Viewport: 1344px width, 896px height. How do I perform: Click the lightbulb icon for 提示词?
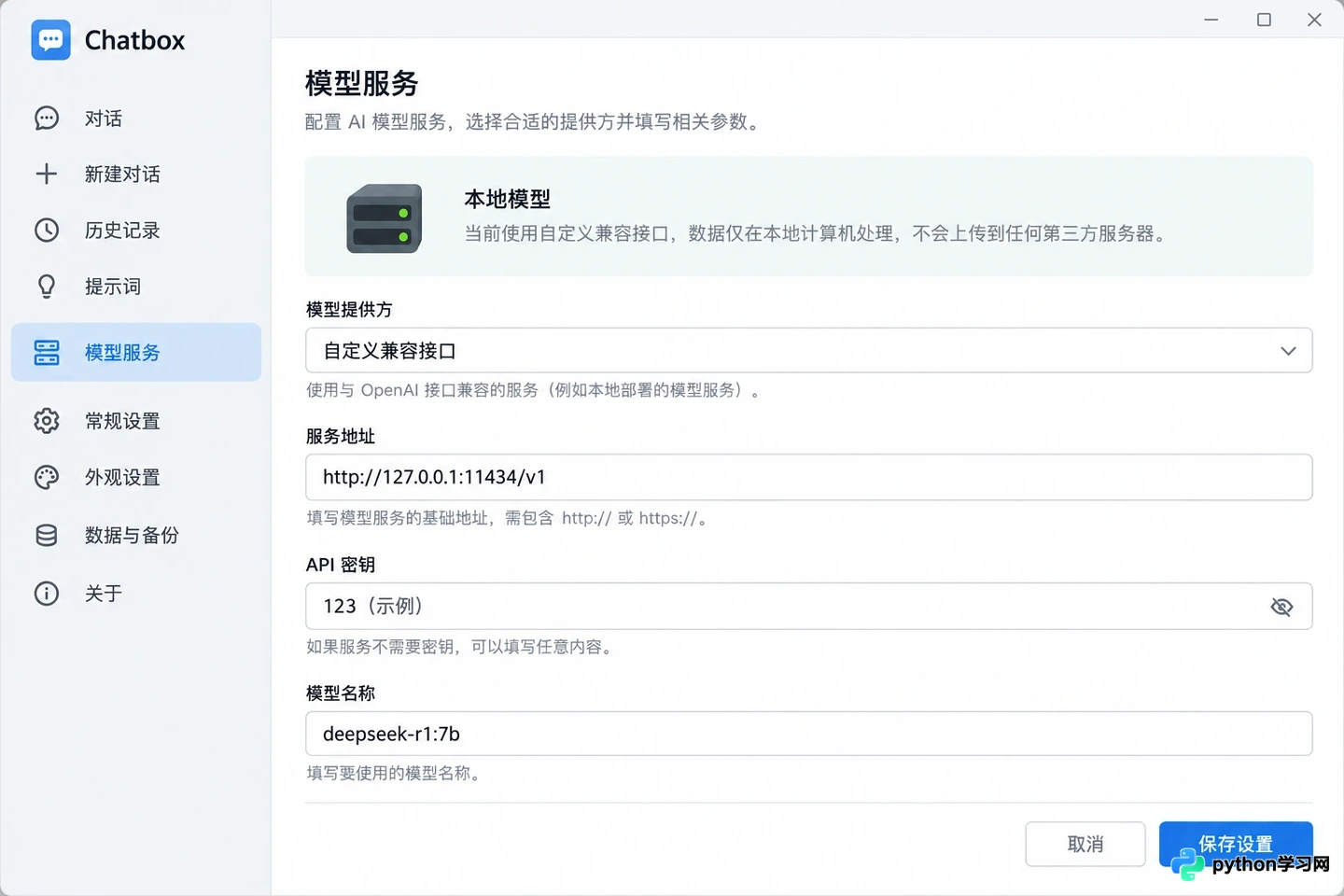coord(47,287)
